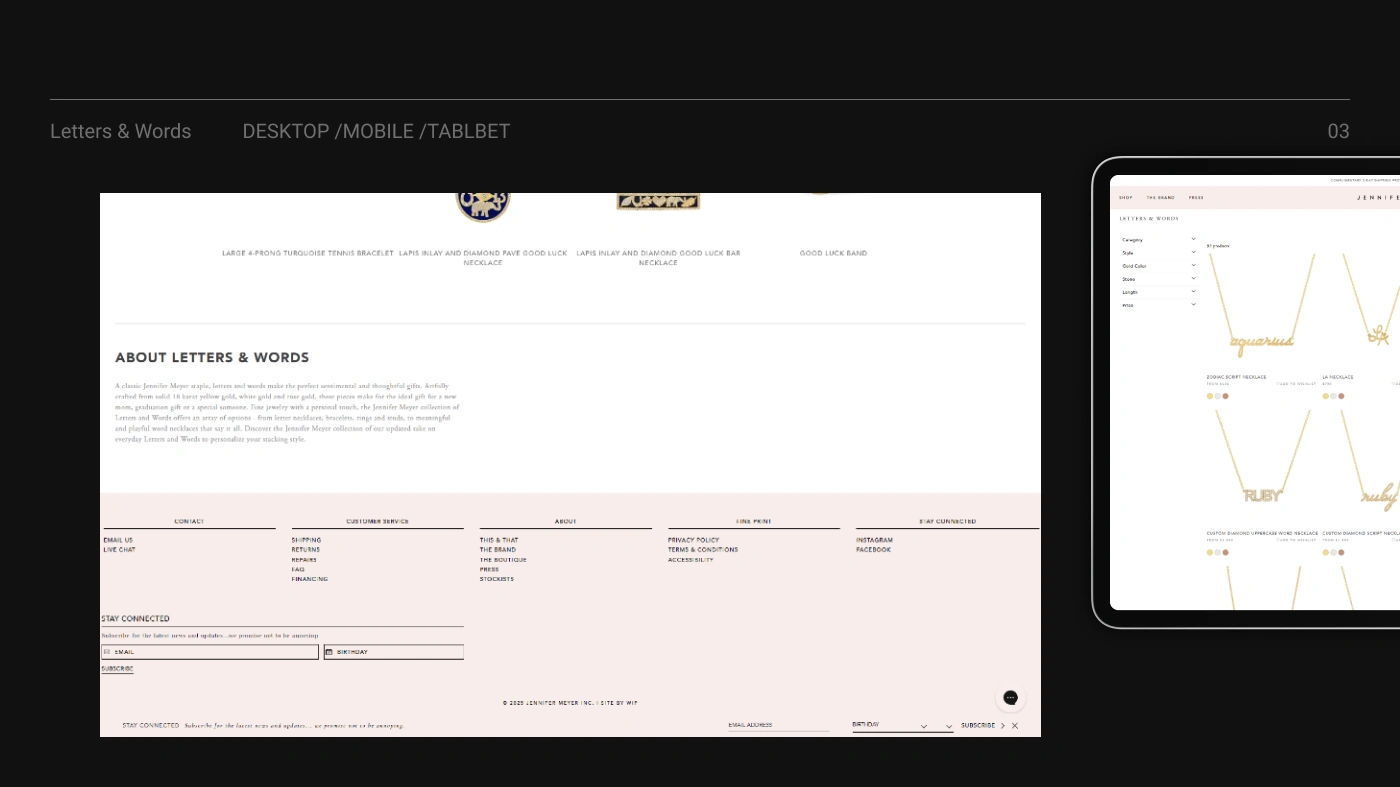Screen dimensions: 1400x787
Task: Expand the Price filter on the tablet
Action: pos(1158,305)
